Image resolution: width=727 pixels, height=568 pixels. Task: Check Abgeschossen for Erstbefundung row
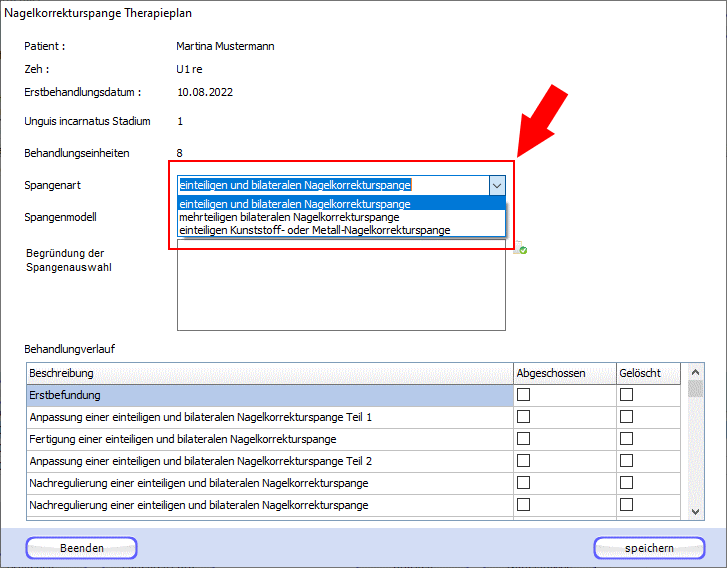point(523,395)
